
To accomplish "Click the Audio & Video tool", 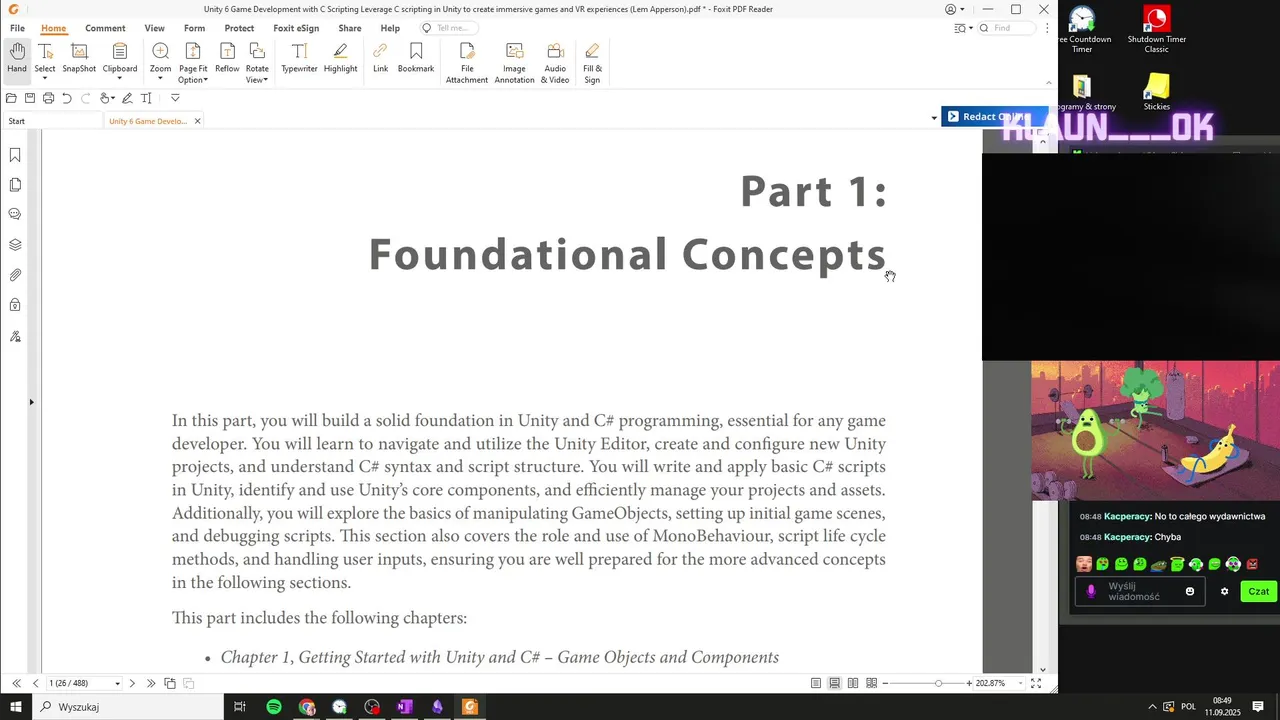I will coord(555,63).
